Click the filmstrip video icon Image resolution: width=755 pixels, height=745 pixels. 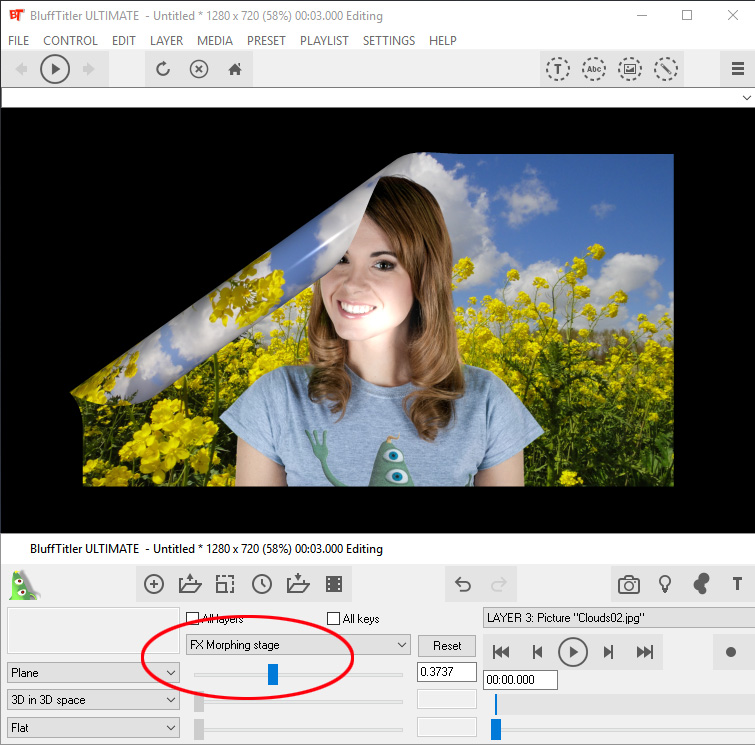[x=334, y=584]
